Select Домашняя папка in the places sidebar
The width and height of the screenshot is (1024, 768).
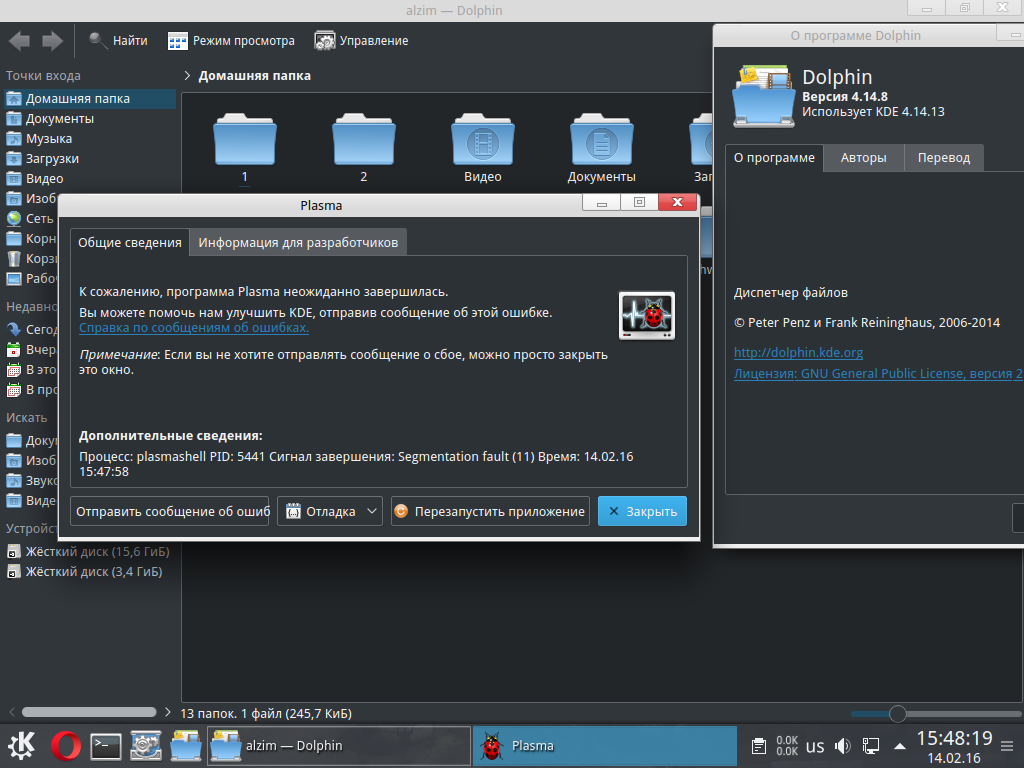coord(89,99)
